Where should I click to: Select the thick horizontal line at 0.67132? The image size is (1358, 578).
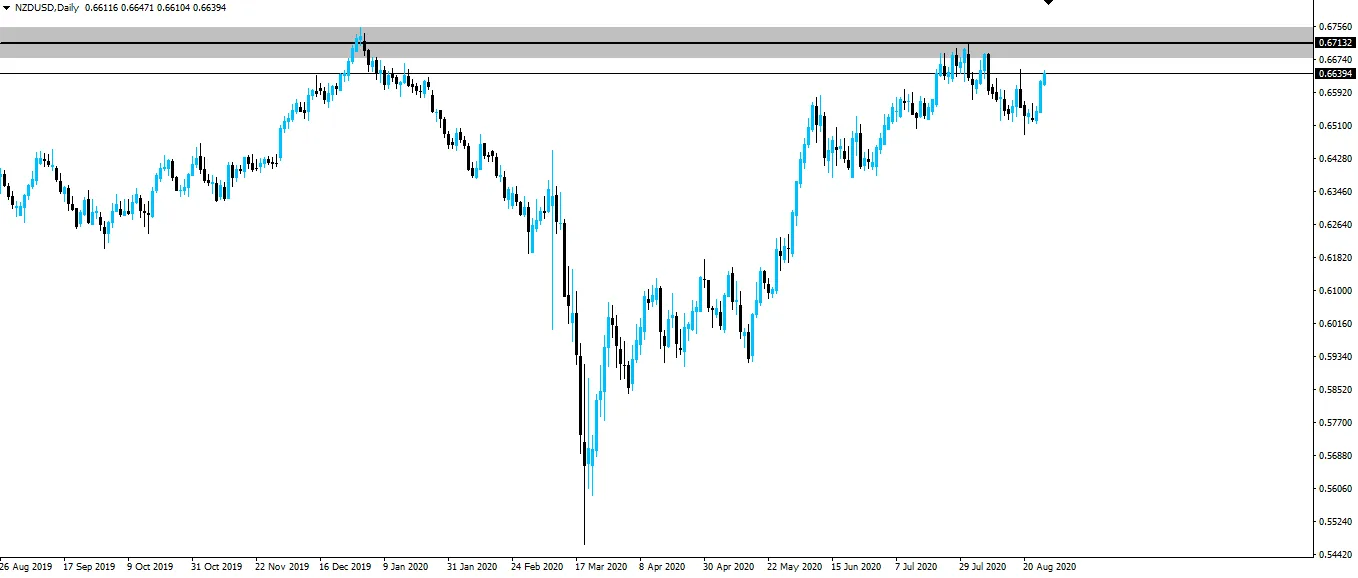655,43
